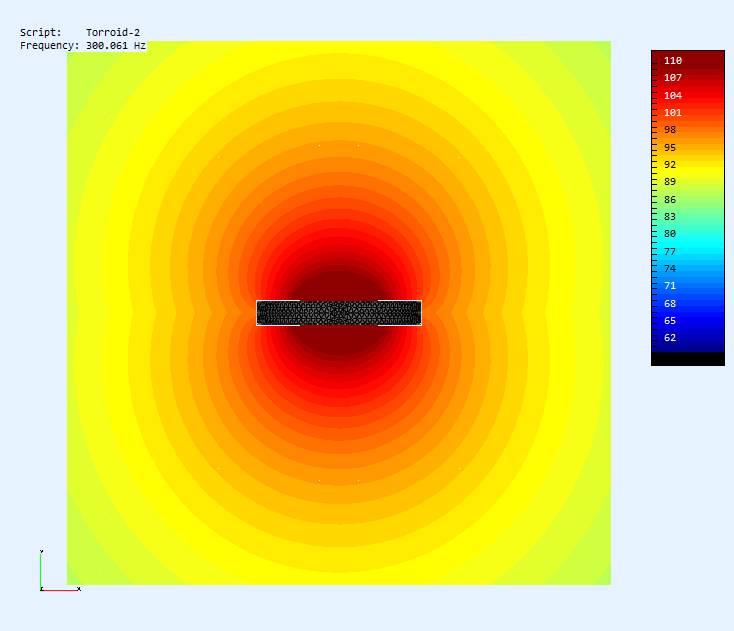Click the 62 value on the color legend
The height and width of the screenshot is (631, 734).
tap(670, 338)
